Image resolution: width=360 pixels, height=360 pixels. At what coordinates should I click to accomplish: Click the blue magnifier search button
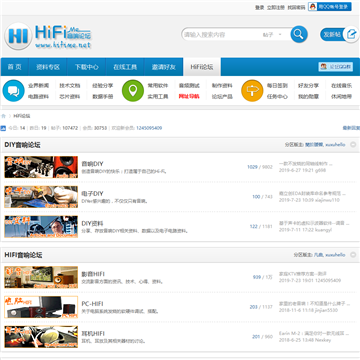pos(299,34)
